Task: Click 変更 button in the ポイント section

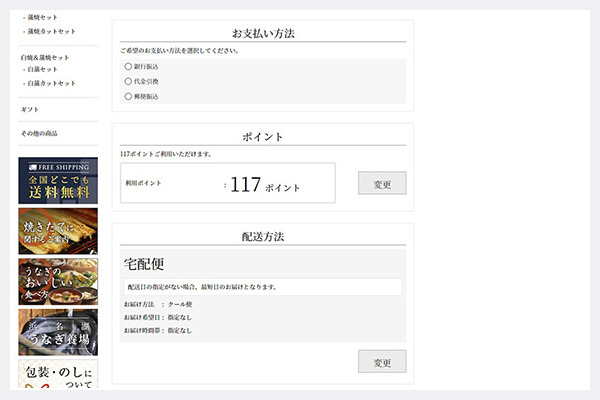Action: [381, 184]
